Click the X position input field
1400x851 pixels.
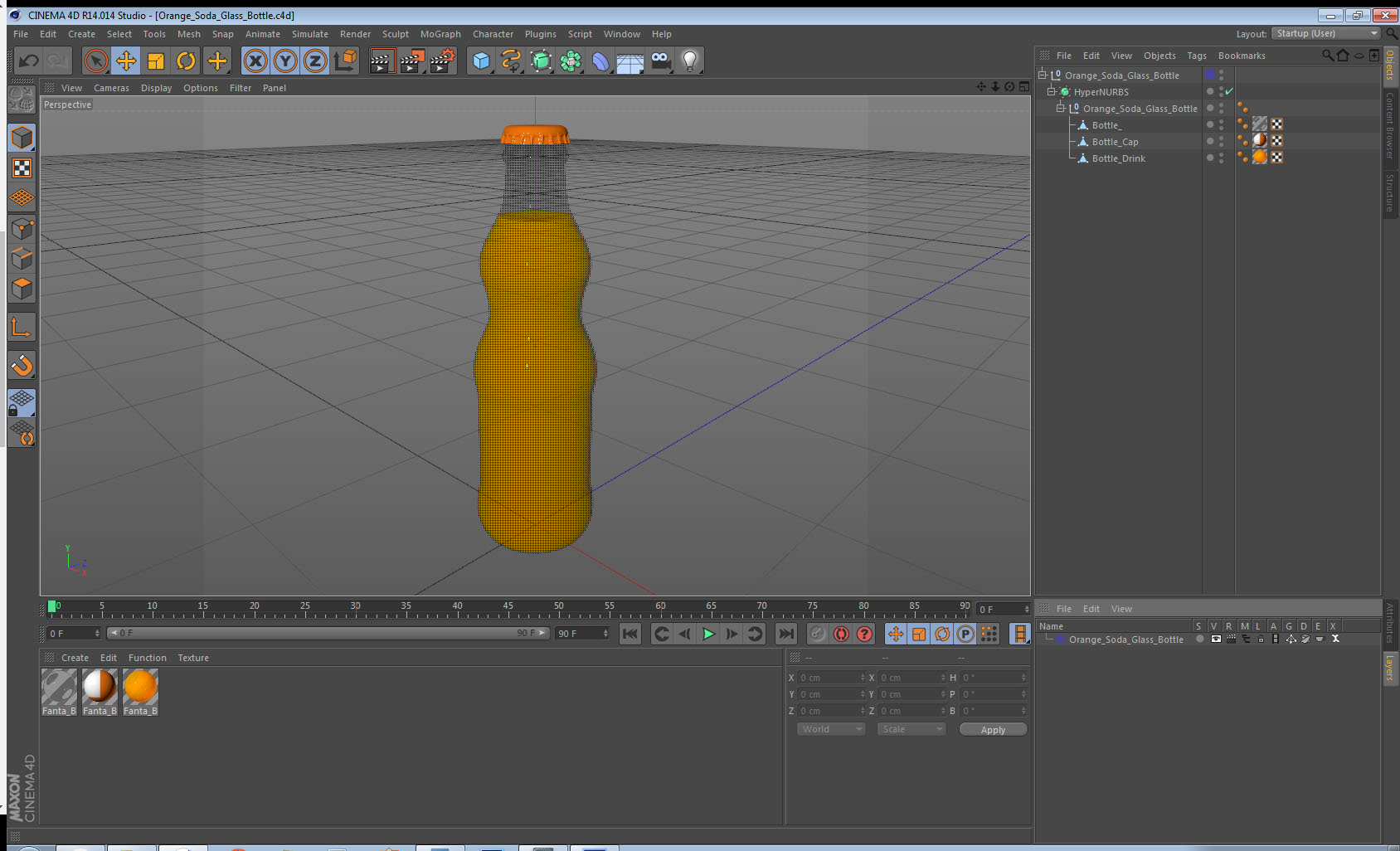[x=832, y=678]
